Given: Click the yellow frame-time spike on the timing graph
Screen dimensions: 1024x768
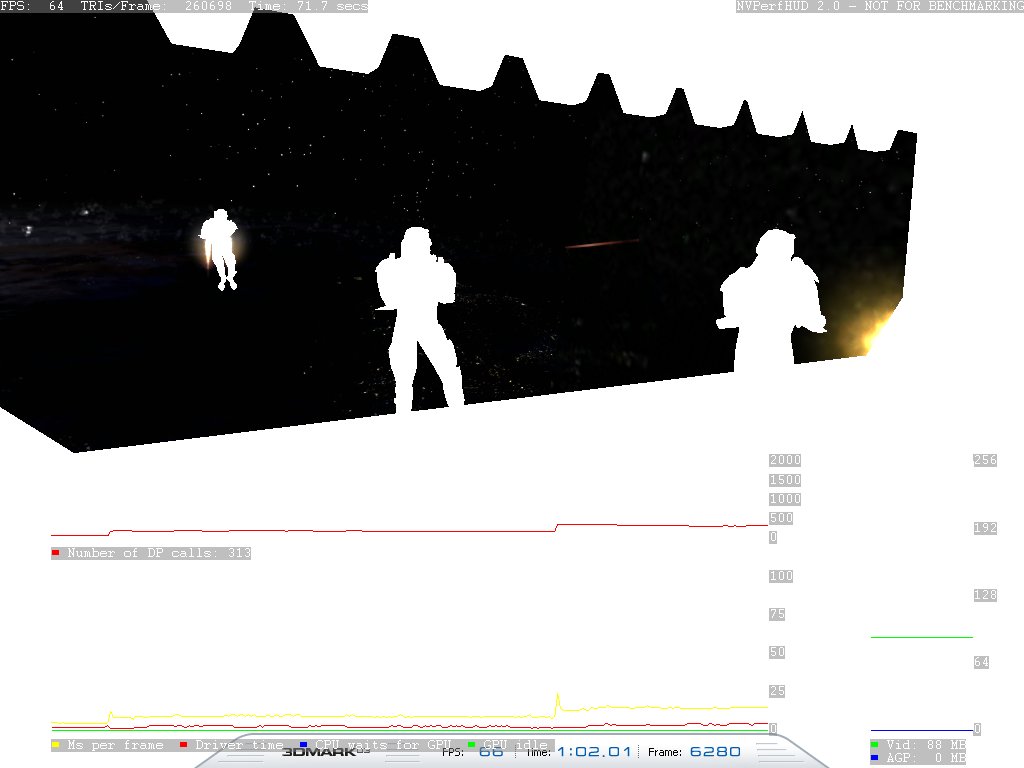Looking at the screenshot, I should click(x=558, y=704).
